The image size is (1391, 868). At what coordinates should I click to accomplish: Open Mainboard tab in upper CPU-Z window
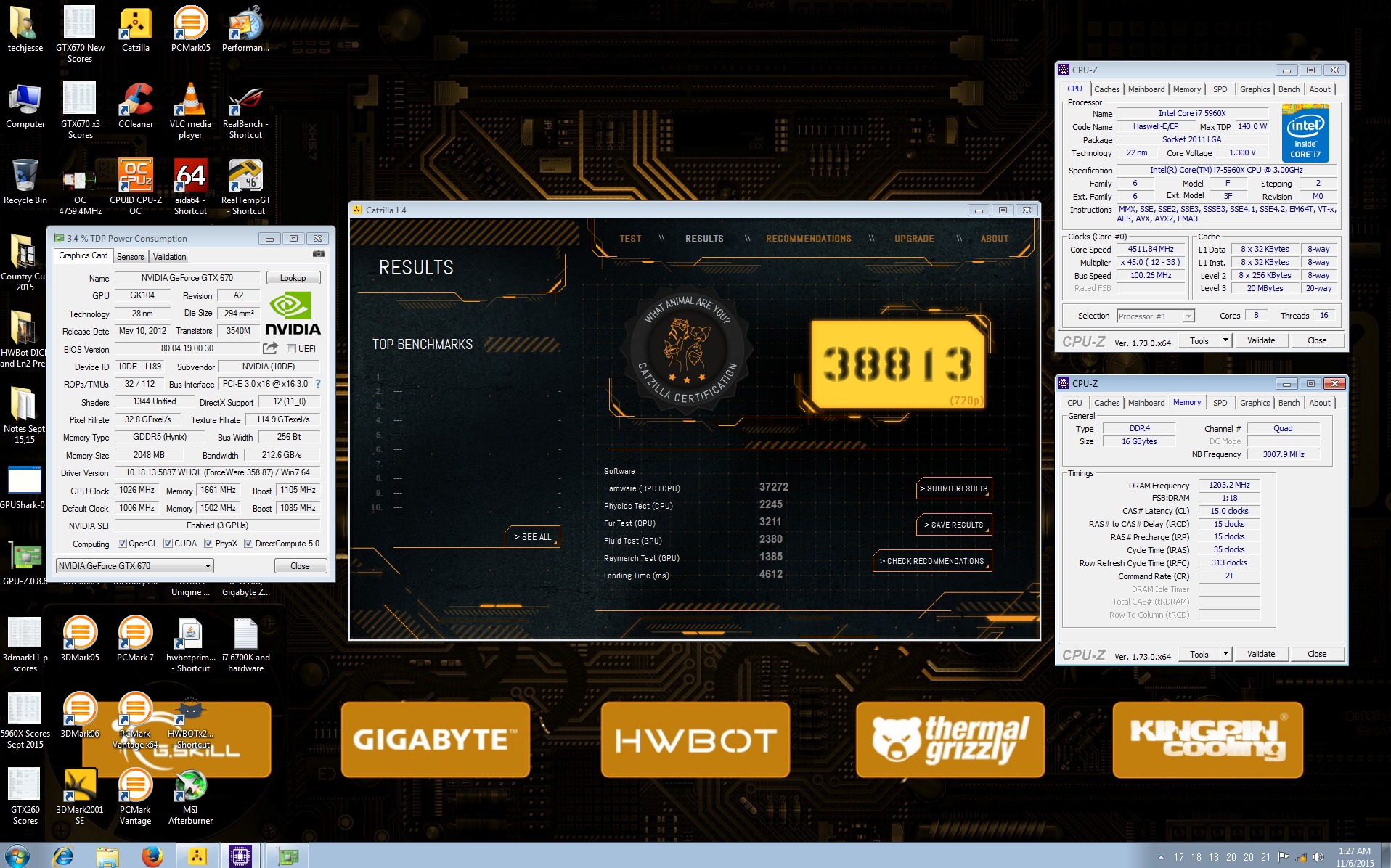pos(1146,89)
